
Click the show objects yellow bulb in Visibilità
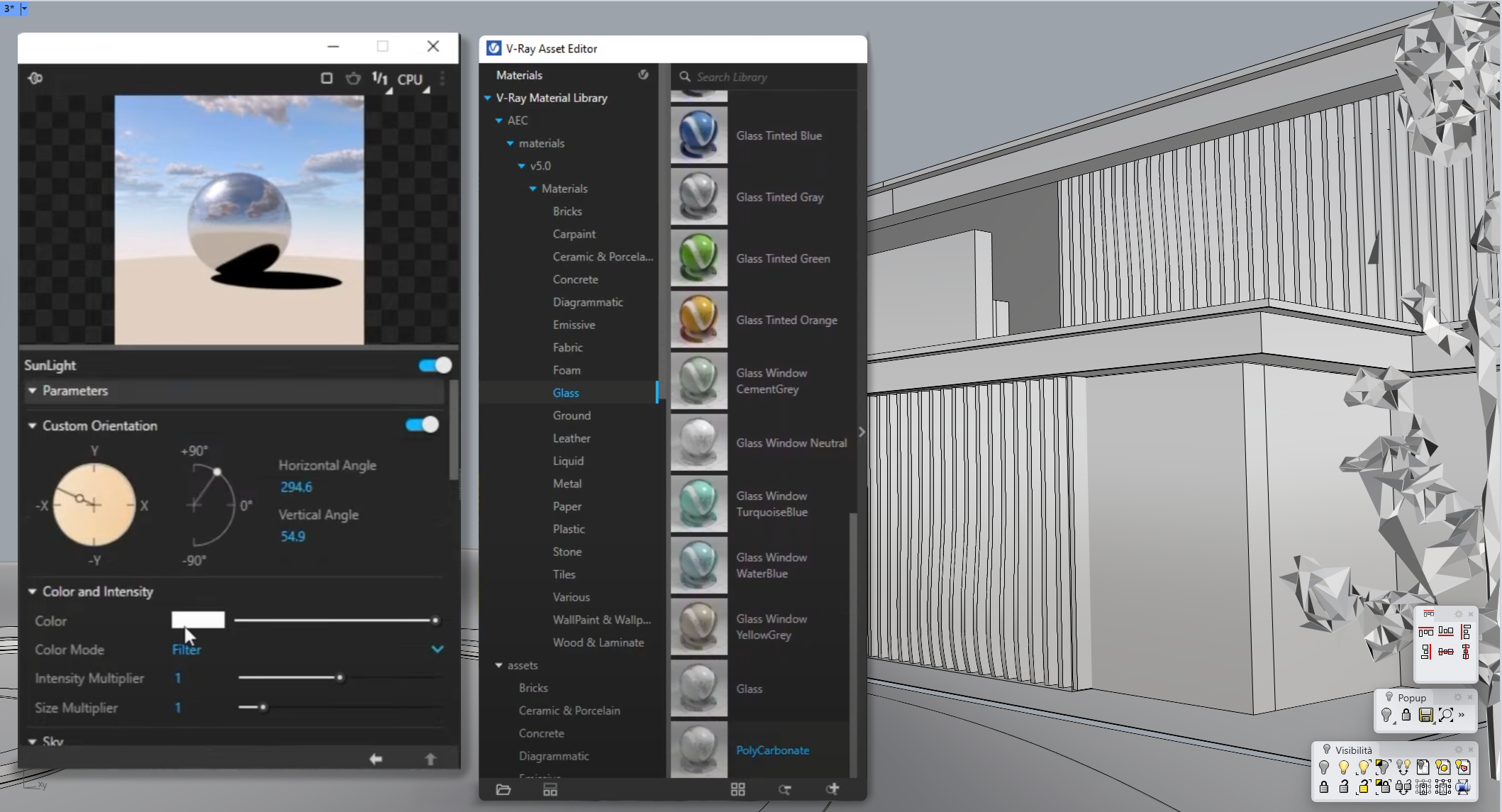click(x=1344, y=767)
